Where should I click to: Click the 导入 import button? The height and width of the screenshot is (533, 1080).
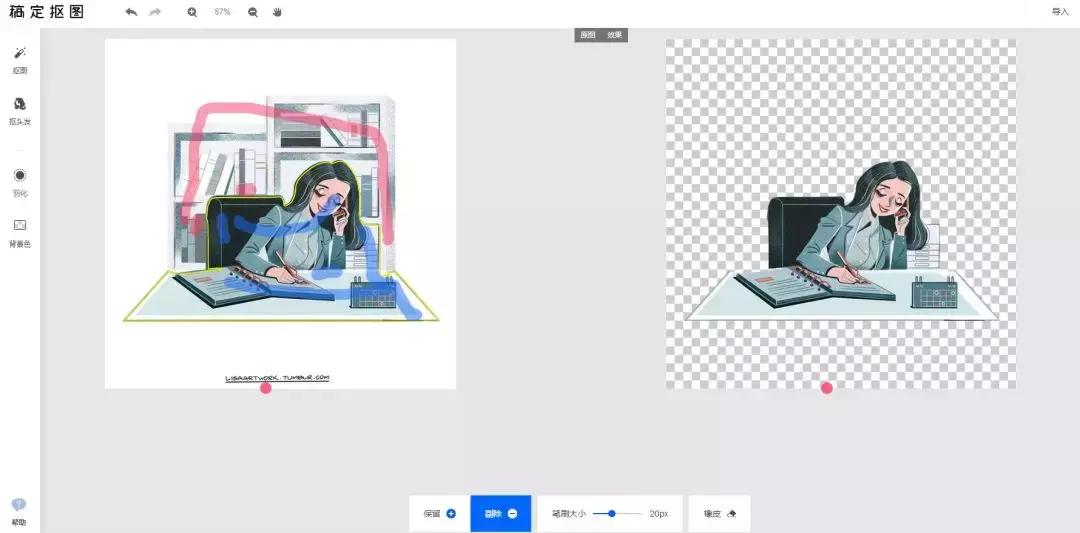(1060, 12)
